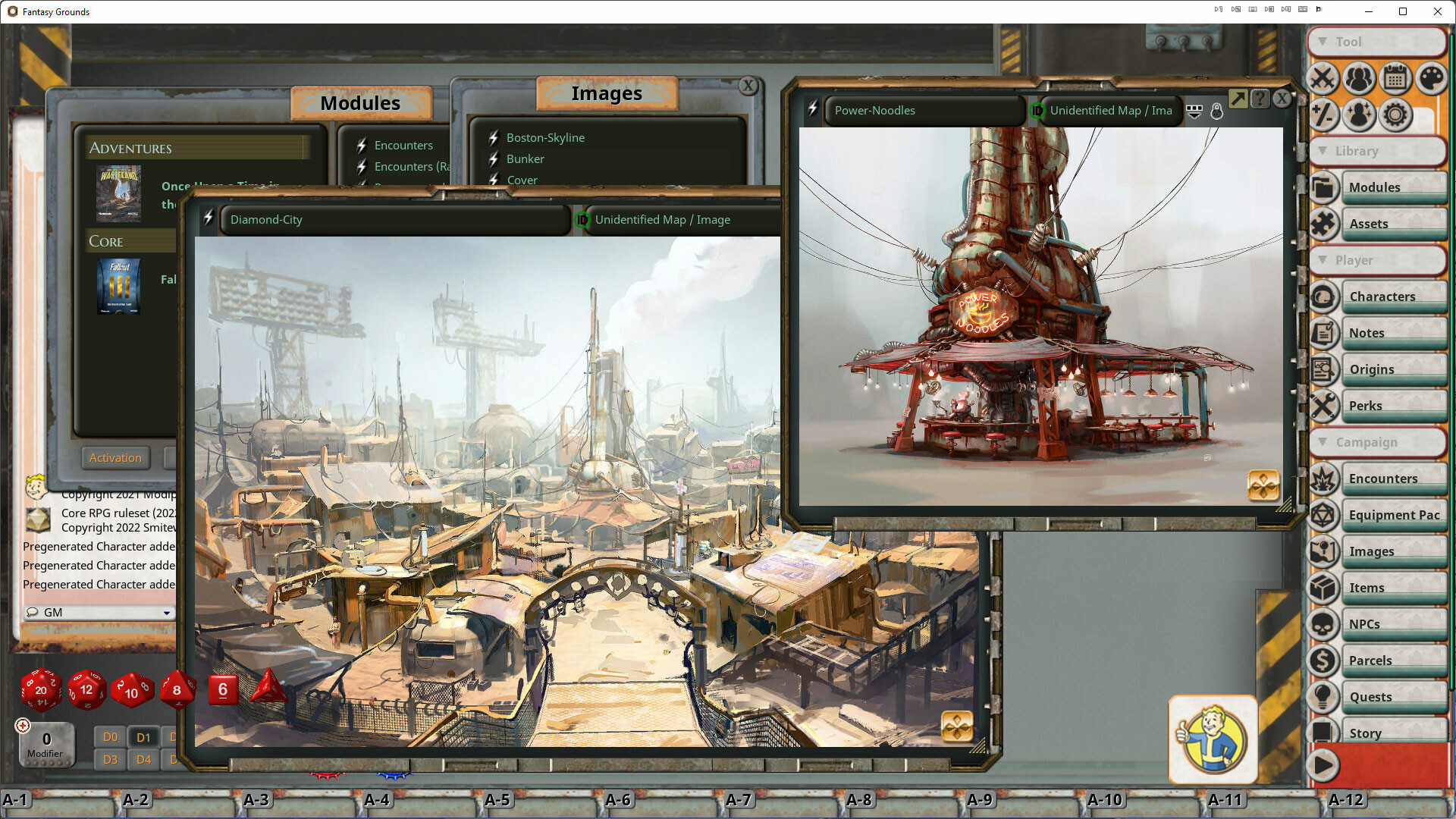Open the Options gear tool icon
This screenshot has height=819, width=1456.
1395,115
